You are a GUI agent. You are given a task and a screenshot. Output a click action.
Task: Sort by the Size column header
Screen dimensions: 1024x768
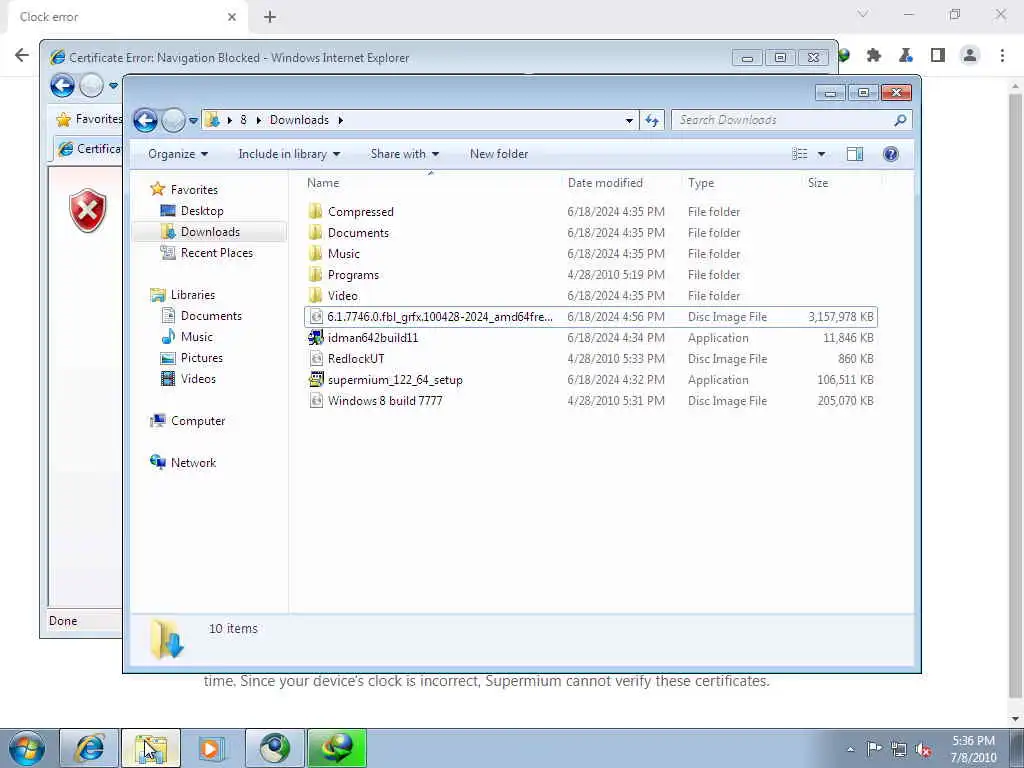(x=818, y=183)
